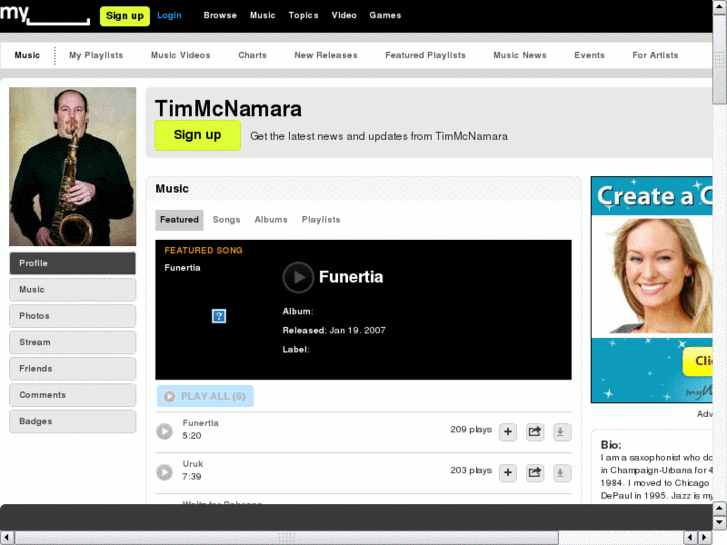Add Funertia to playlist with plus icon
727x545 pixels.
[x=508, y=432]
